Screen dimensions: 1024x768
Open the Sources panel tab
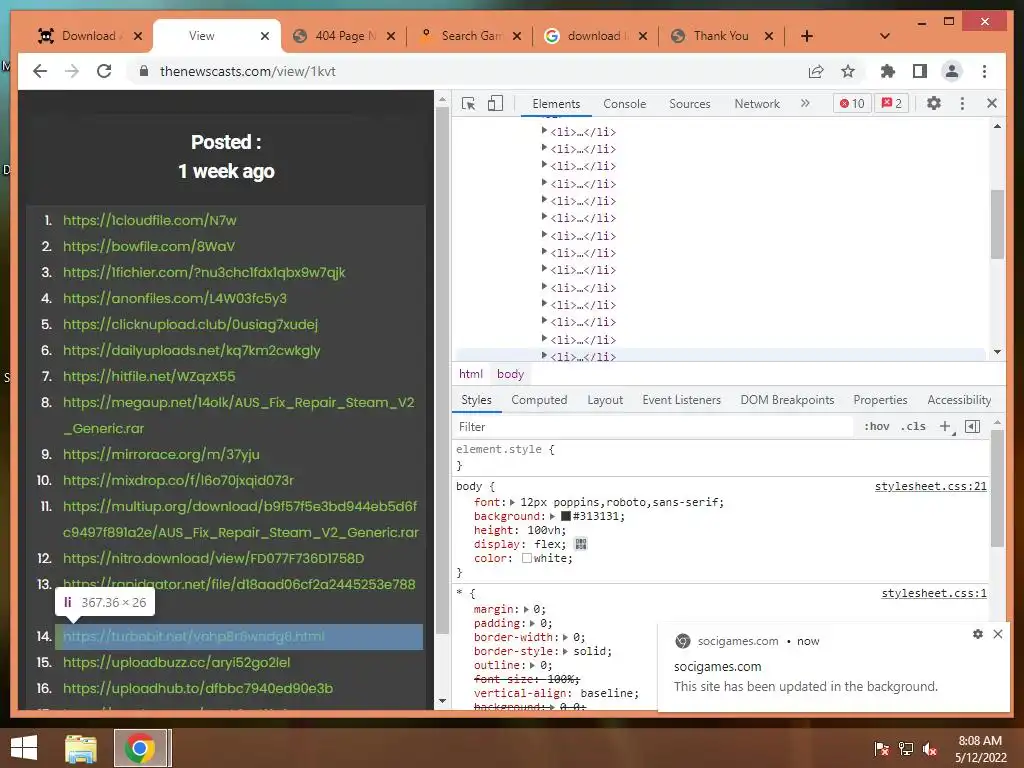click(x=690, y=104)
